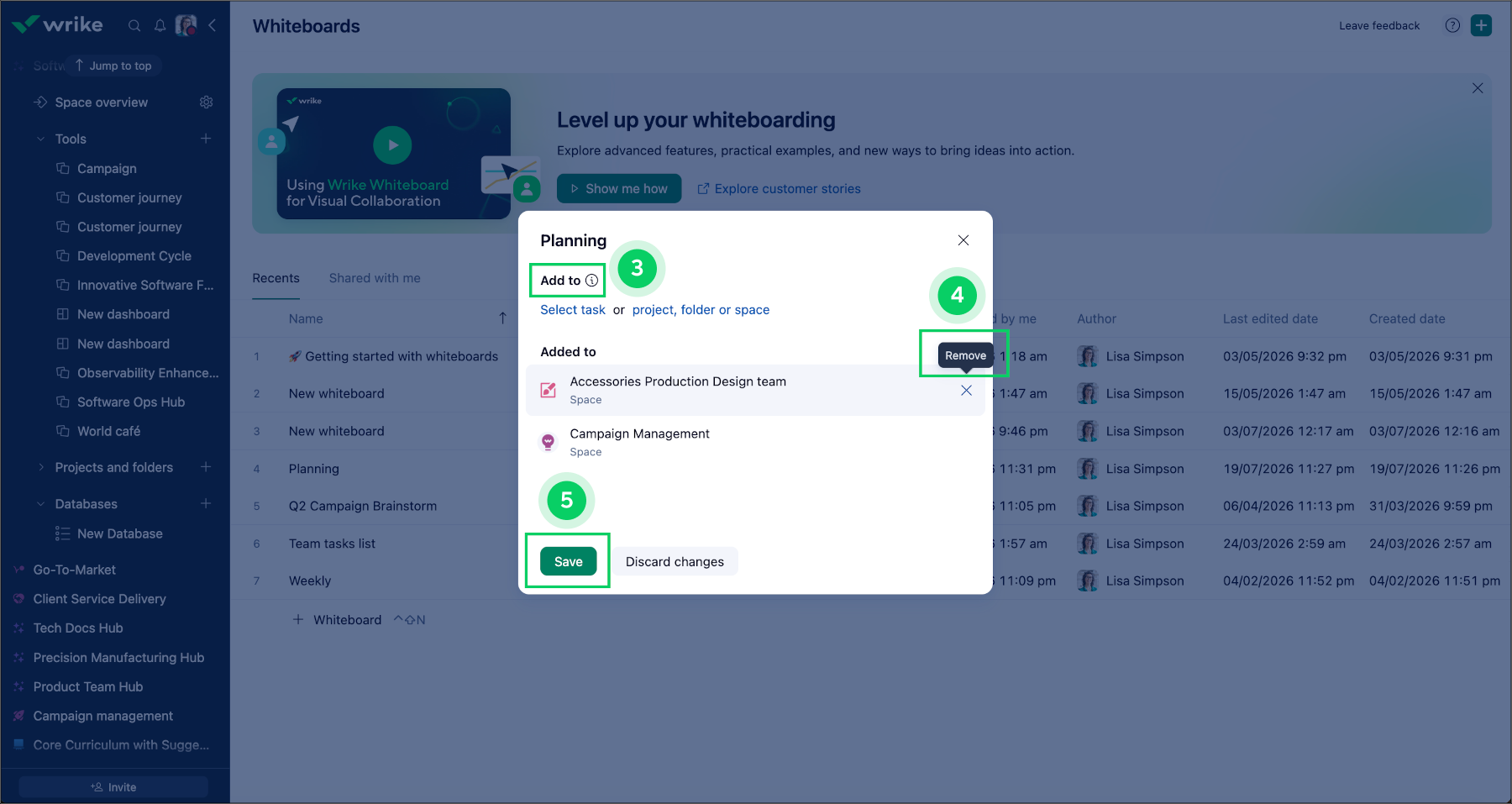Open Space overview settings gear
This screenshot has width=1512, height=804.
coord(206,102)
